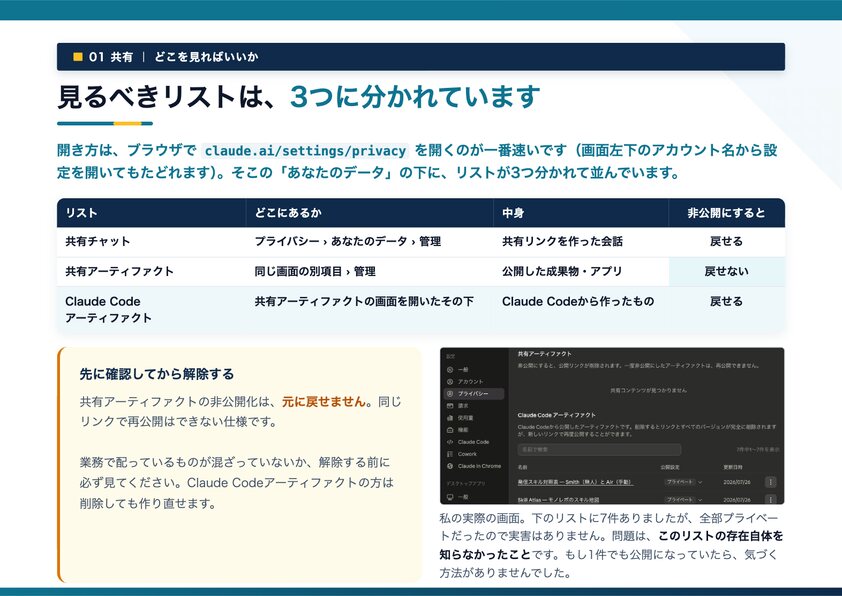Click the 使用量 usage sidebar icon

click(450, 418)
